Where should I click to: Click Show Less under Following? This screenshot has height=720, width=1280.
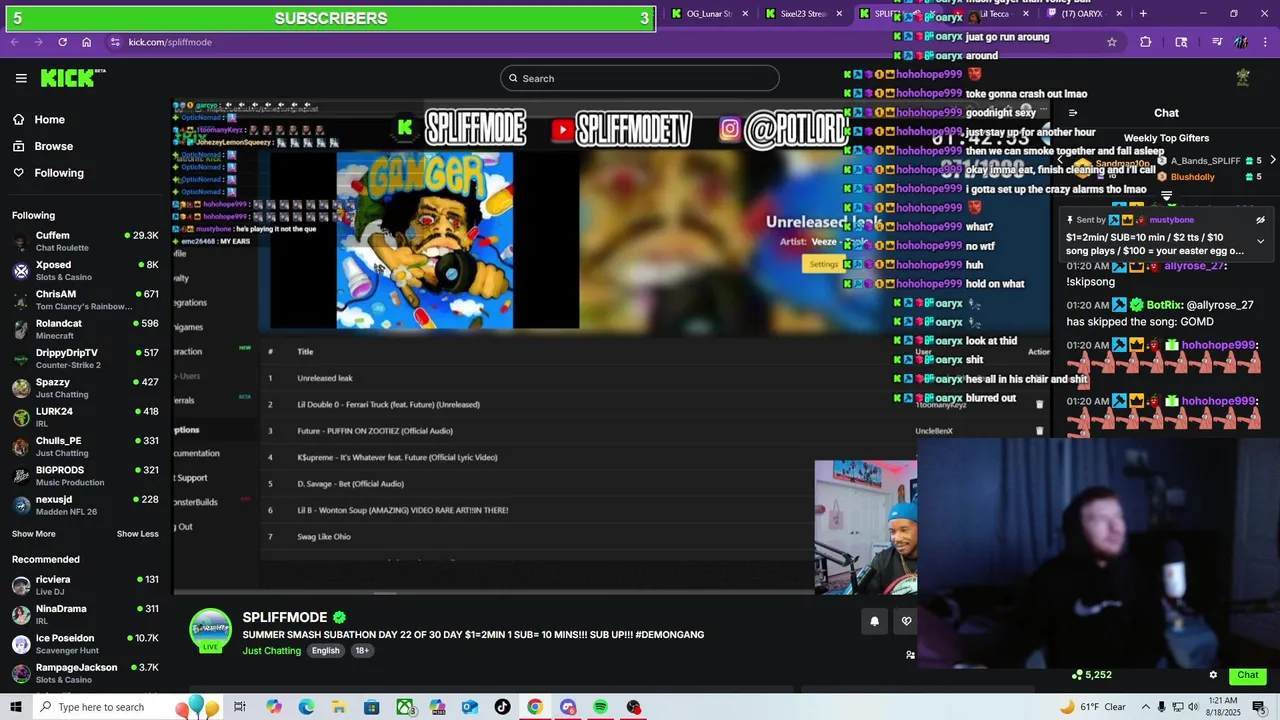[138, 534]
